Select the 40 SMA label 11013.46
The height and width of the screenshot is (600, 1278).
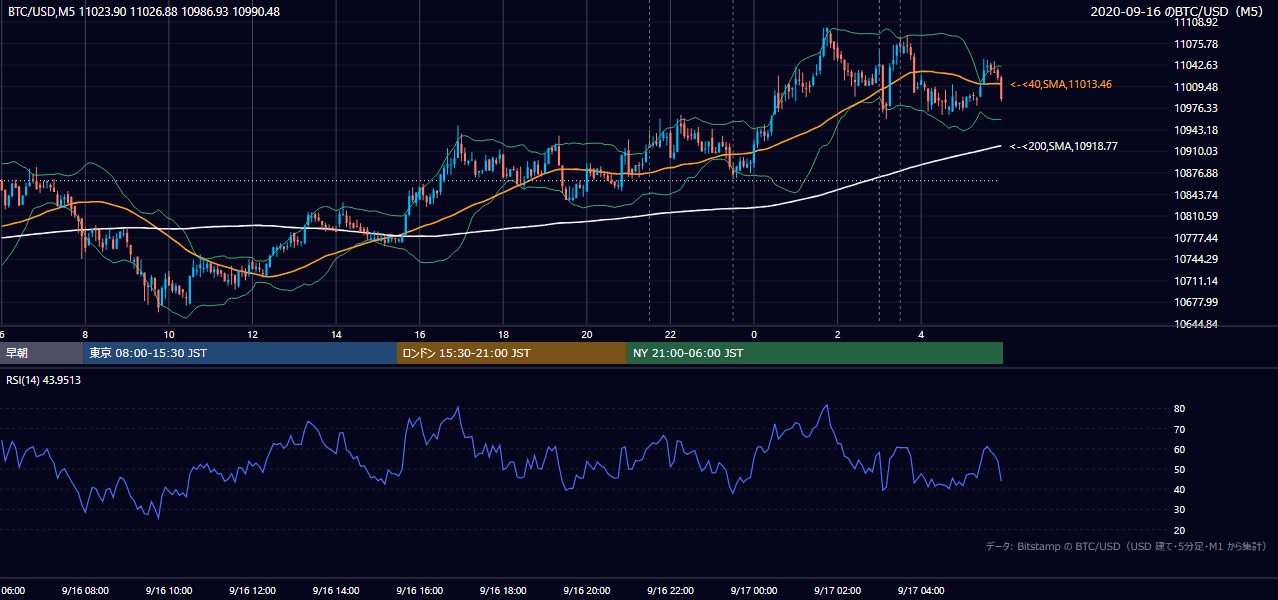click(1061, 85)
